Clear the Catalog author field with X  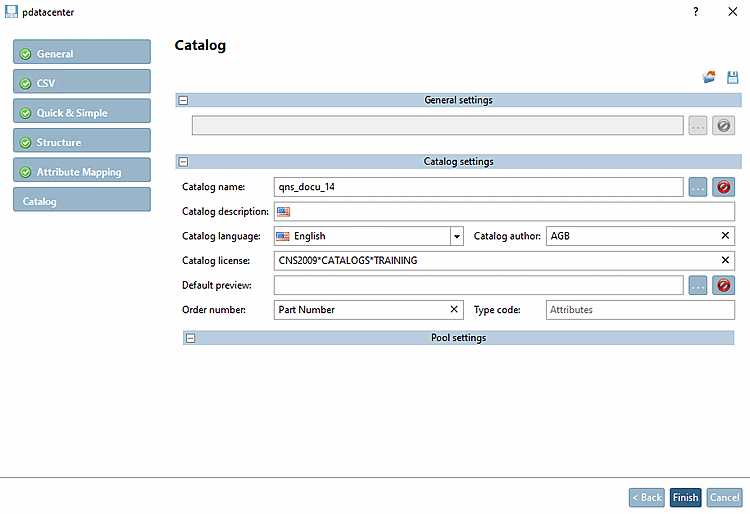pyautogui.click(x=725, y=235)
